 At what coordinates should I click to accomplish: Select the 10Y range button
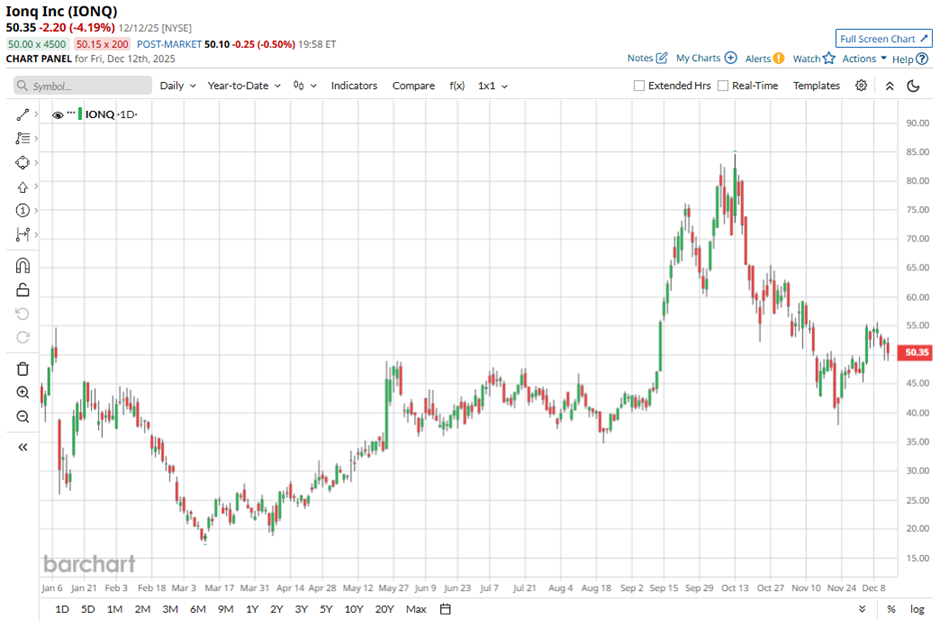[354, 609]
